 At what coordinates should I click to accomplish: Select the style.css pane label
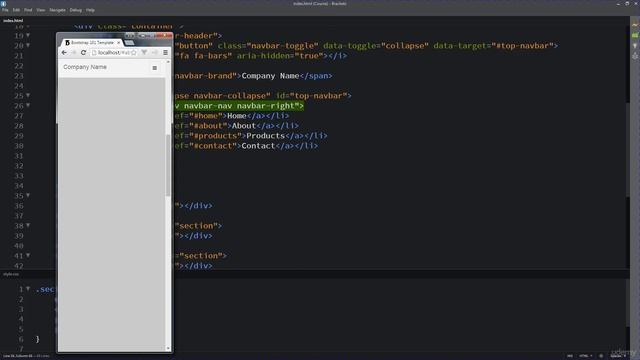[11, 274]
